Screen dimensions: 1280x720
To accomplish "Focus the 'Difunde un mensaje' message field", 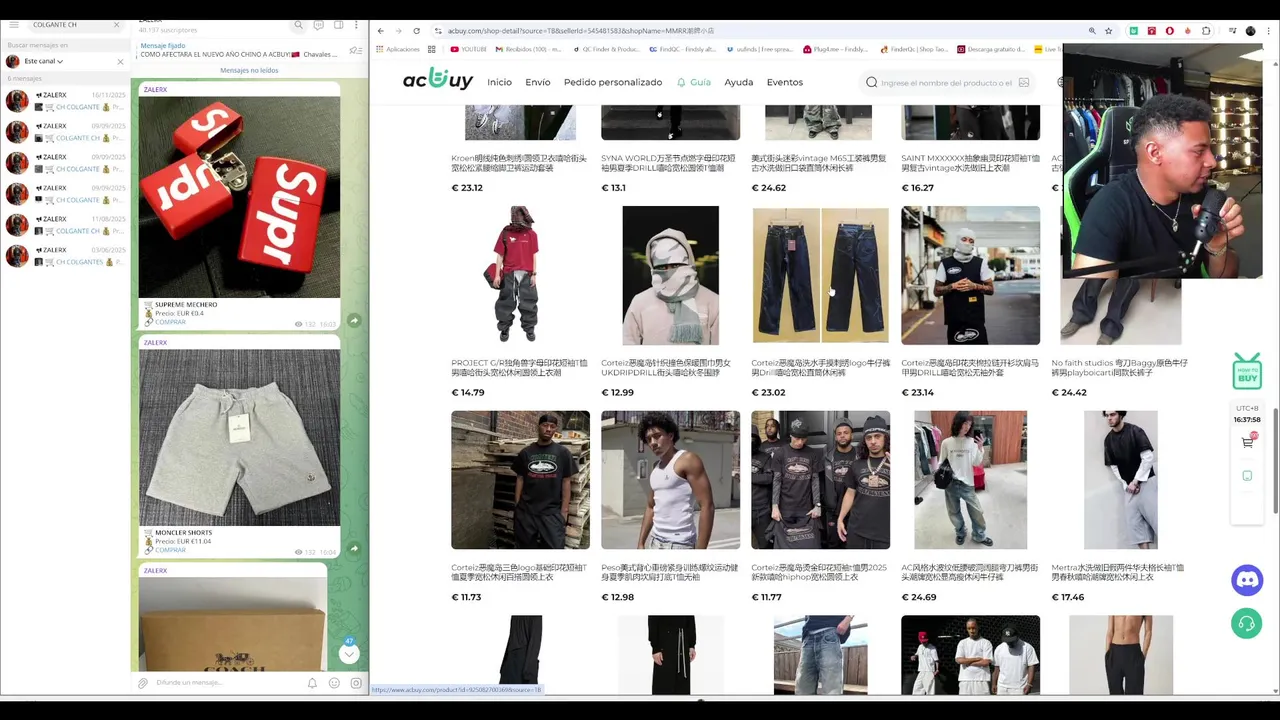I will click(228, 683).
